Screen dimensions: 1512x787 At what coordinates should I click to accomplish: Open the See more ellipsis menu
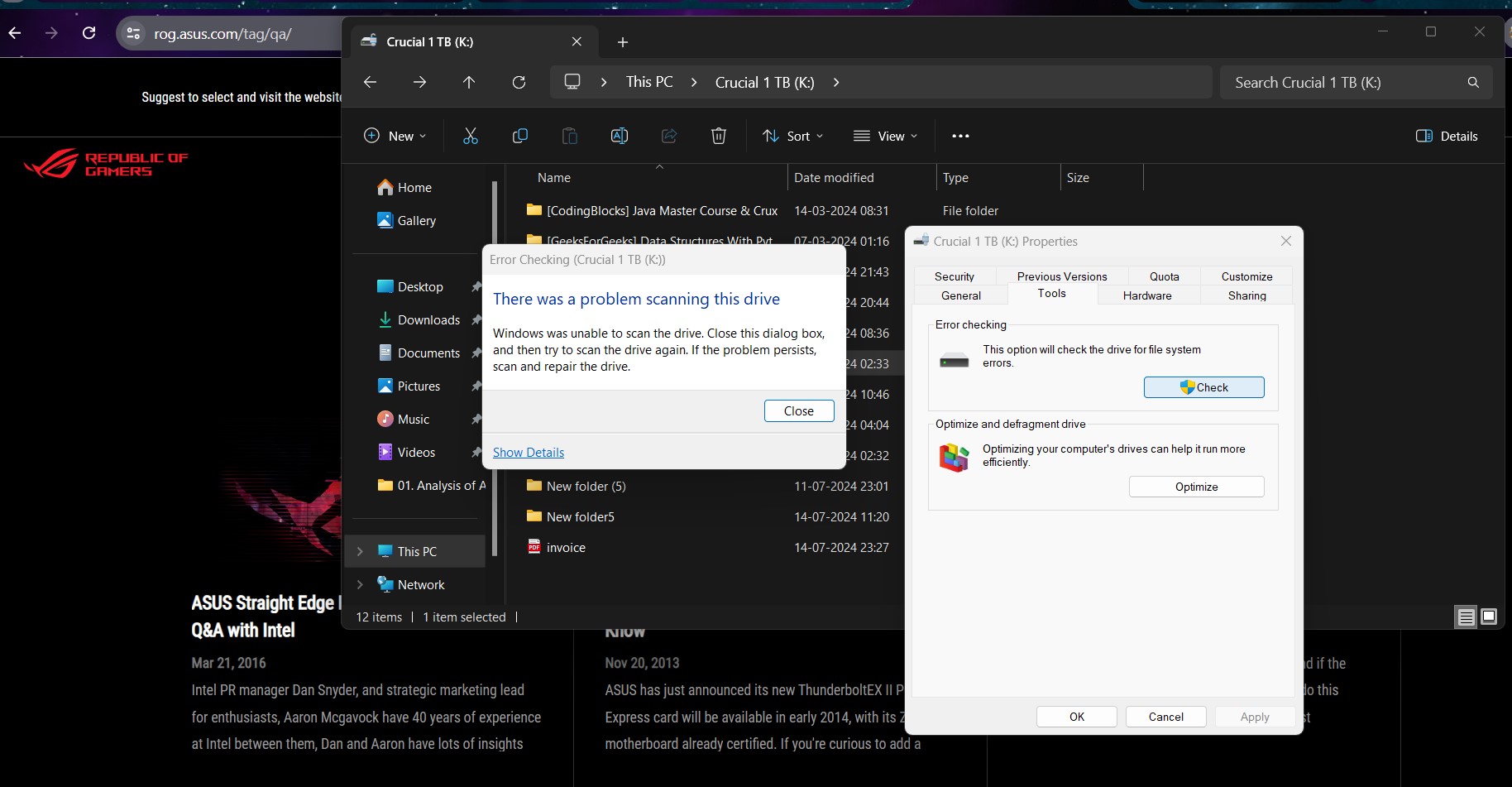click(x=960, y=136)
